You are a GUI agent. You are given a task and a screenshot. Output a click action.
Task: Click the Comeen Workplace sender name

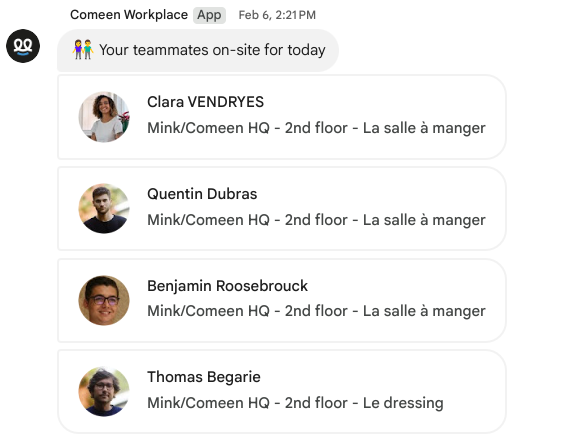(129, 15)
